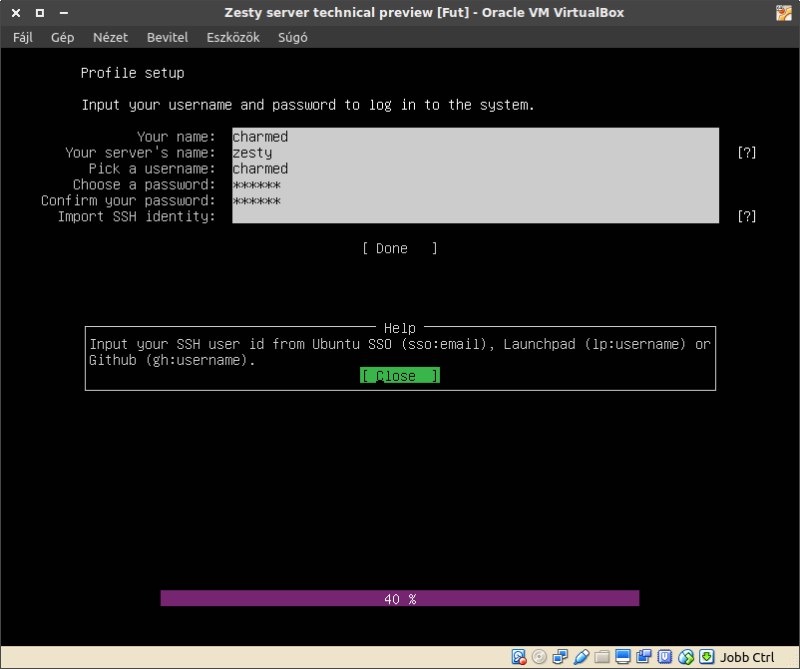Image resolution: width=800 pixels, height=669 pixels.
Task: Click the mouse integration status icon
Action: click(686, 657)
